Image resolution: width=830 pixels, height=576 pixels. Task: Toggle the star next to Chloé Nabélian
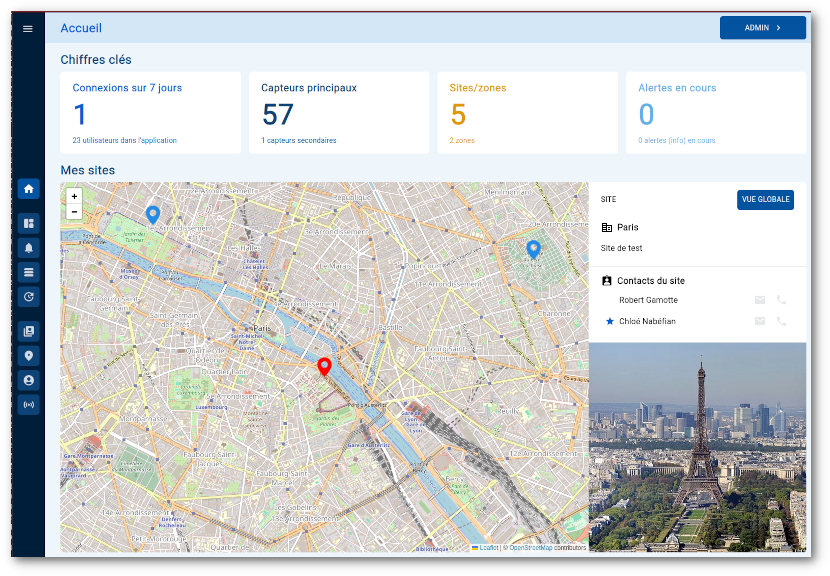[x=610, y=321]
